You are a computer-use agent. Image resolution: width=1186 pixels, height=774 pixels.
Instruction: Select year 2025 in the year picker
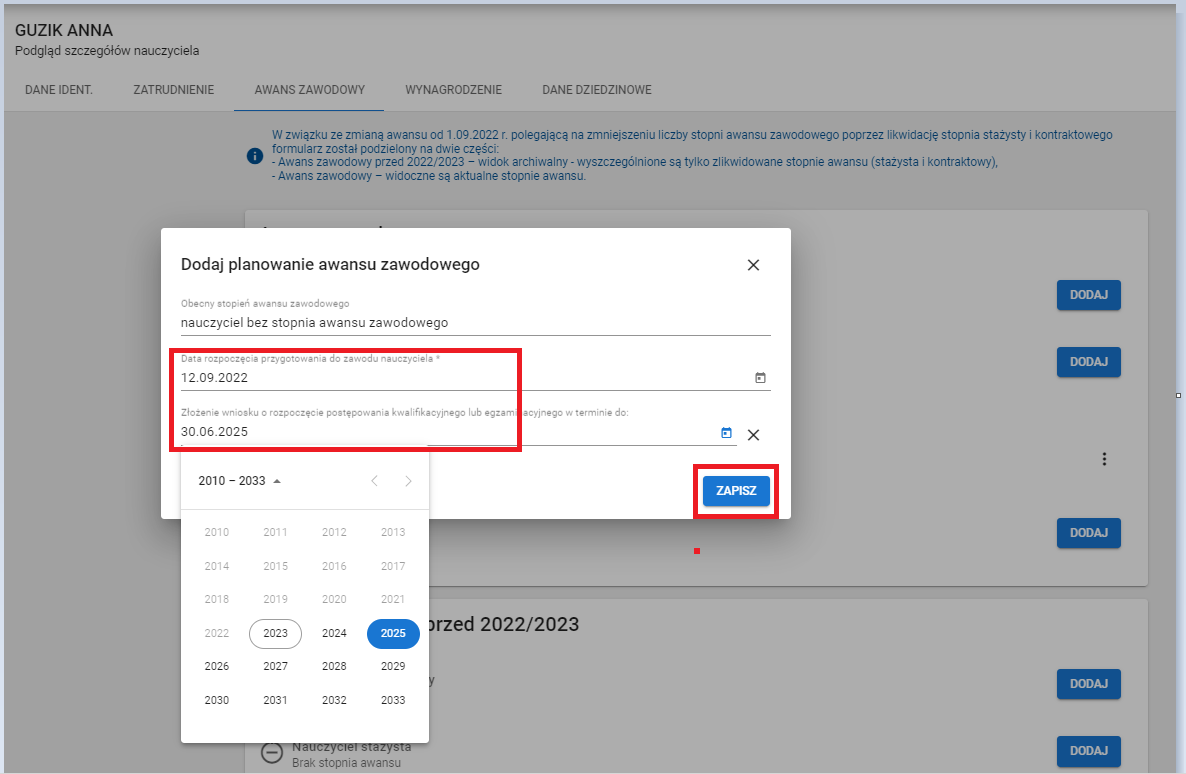click(x=392, y=633)
